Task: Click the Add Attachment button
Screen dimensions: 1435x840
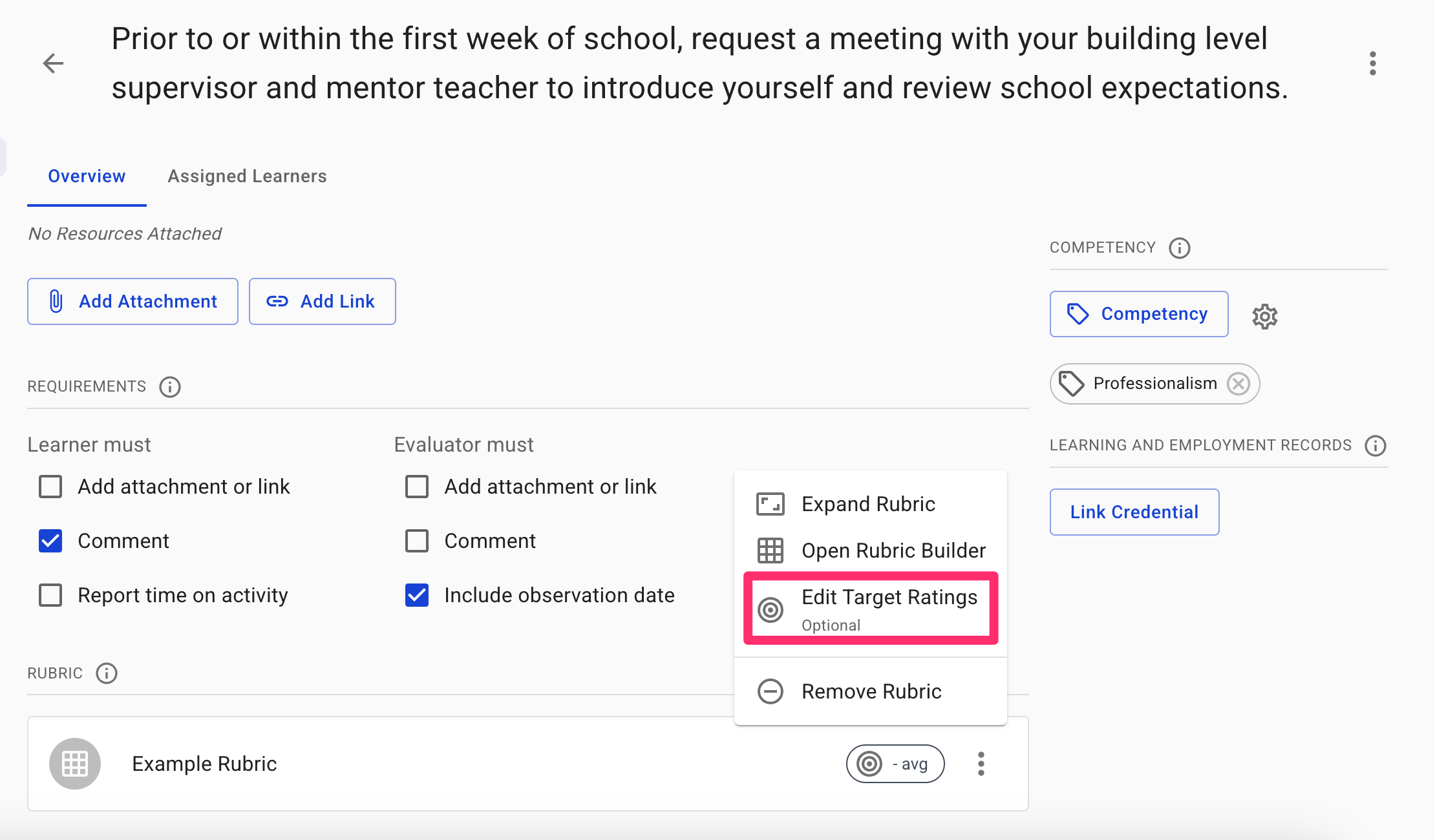Action: pos(133,302)
